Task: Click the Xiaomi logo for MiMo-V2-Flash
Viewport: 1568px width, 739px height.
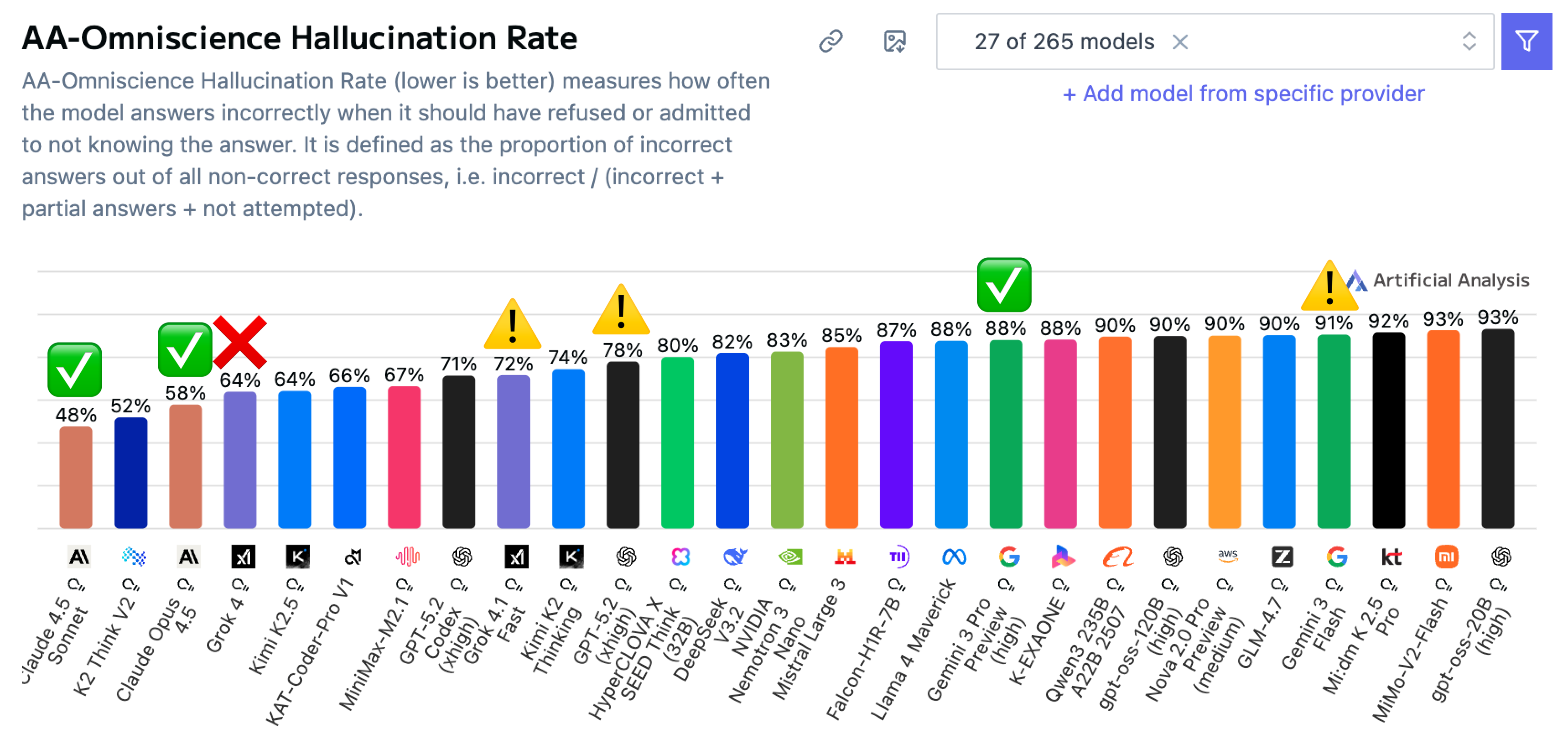Action: [x=1446, y=557]
